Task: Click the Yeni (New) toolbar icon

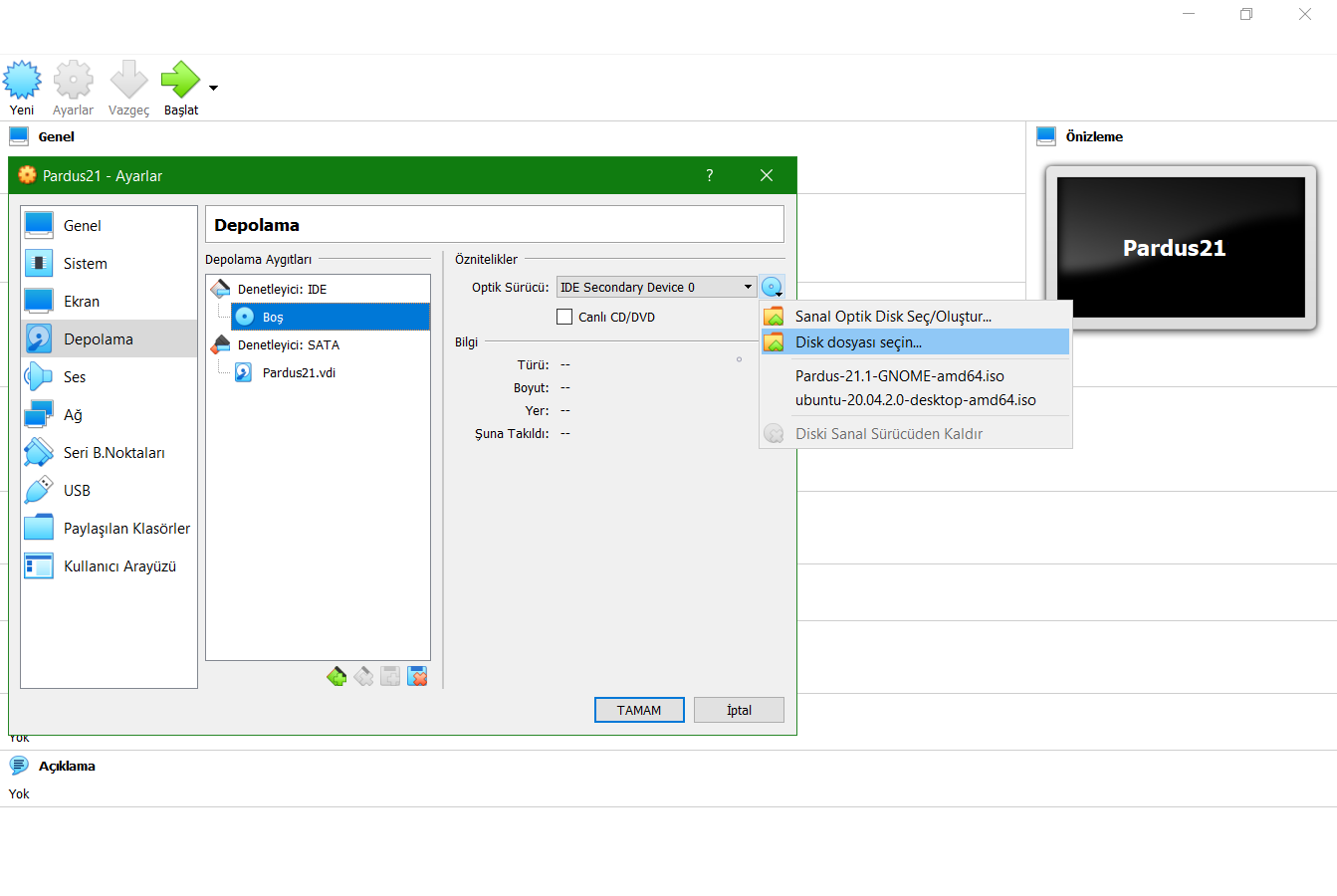Action: tap(22, 80)
